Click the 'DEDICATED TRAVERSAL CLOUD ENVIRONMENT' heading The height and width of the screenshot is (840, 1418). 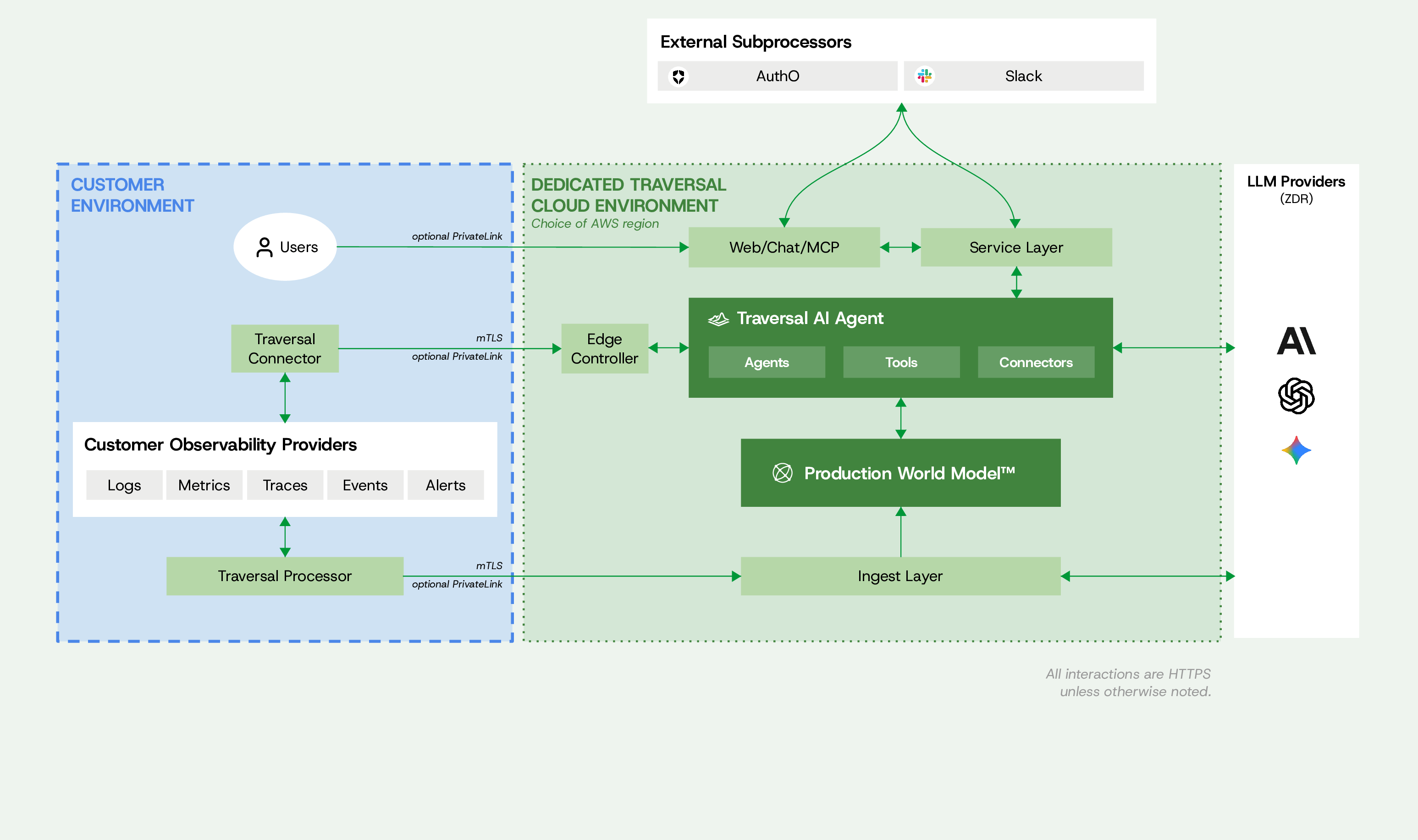629,195
